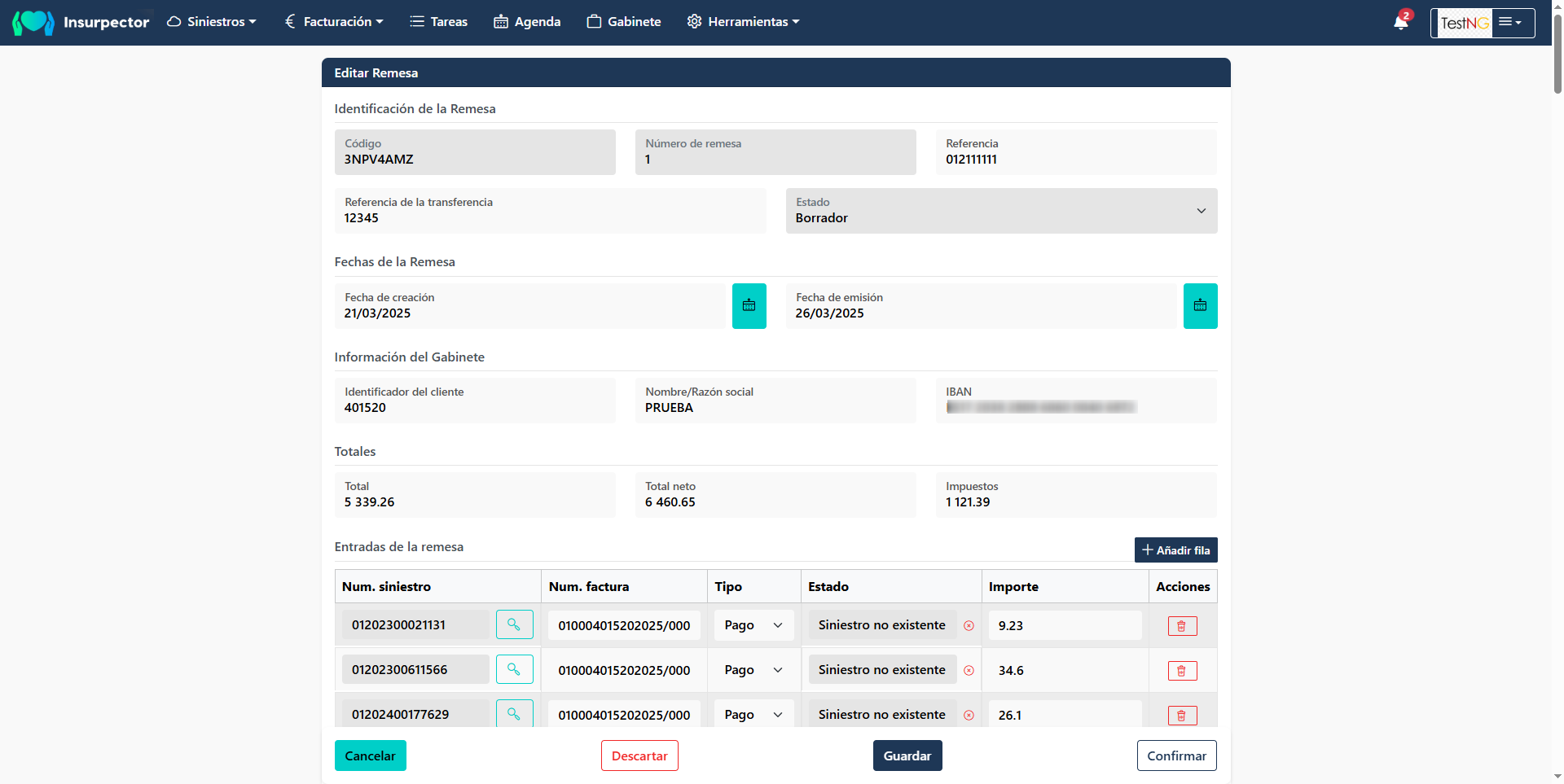Viewport: 1564px width, 784px height.
Task: Open the Facturación menu
Action: 334,22
